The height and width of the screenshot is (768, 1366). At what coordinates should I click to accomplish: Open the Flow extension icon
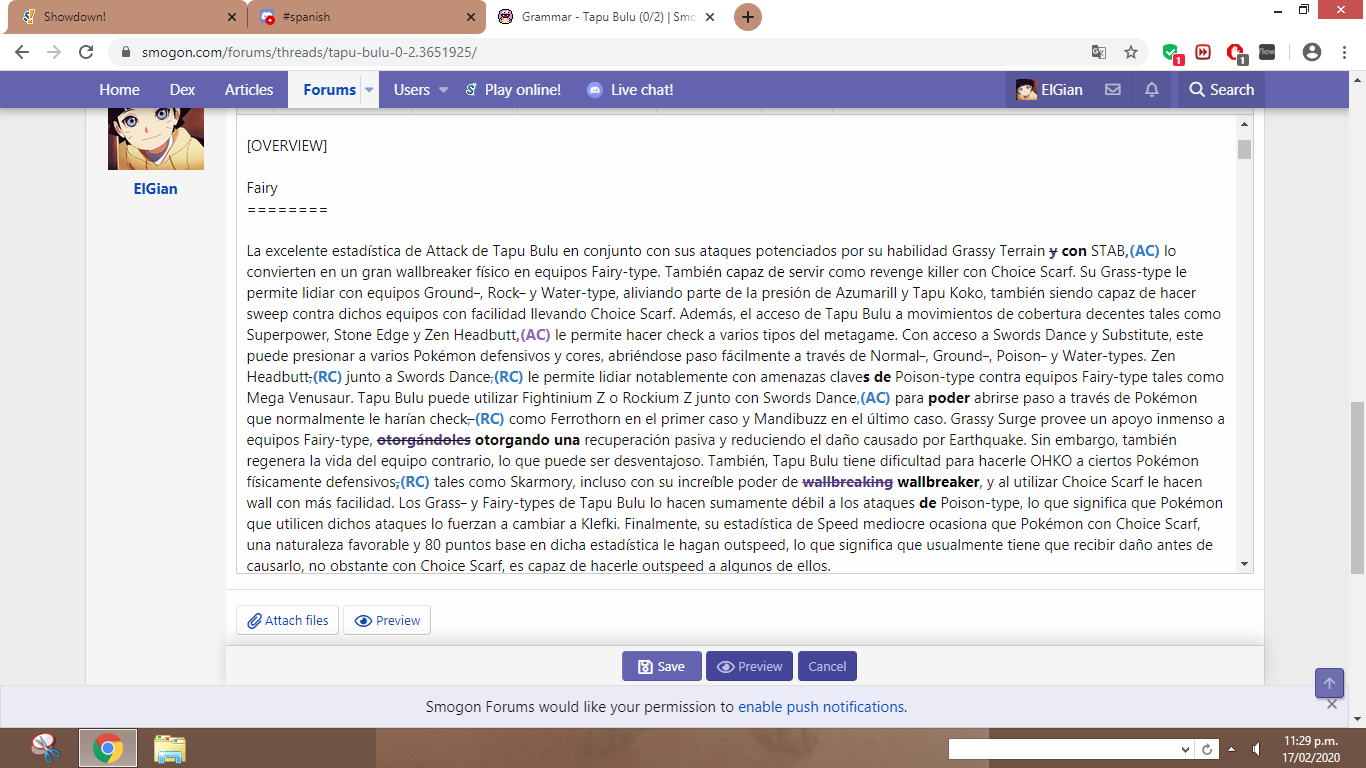click(x=1267, y=52)
